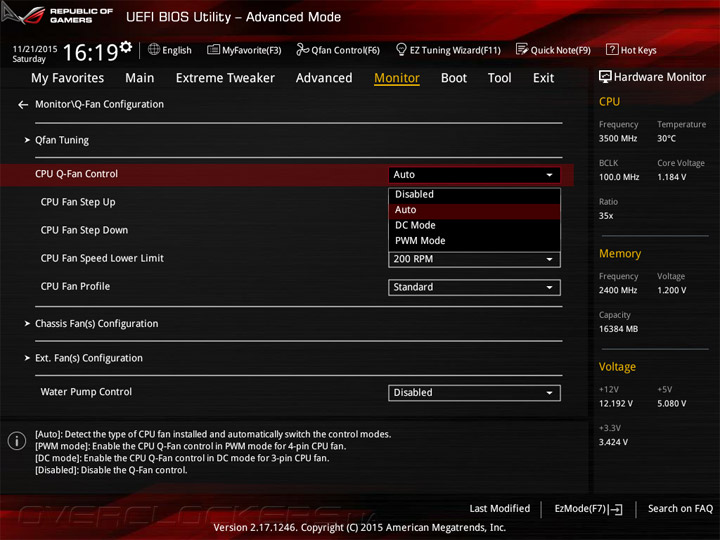
Task: Click the Memory Capacity 16384 MB value
Action: point(618,329)
